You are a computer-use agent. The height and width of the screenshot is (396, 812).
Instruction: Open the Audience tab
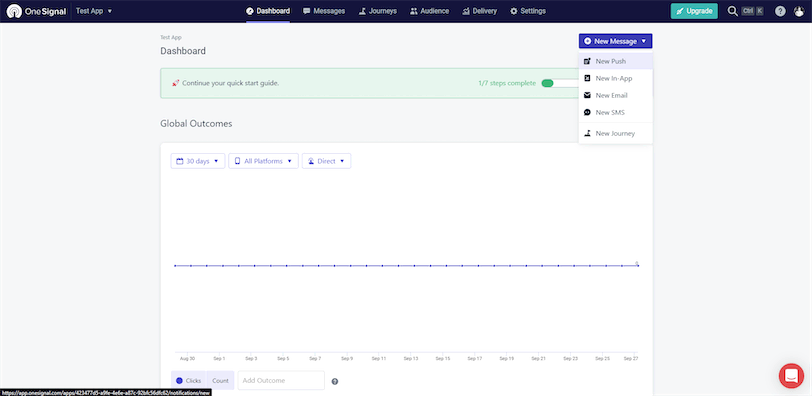click(x=429, y=11)
